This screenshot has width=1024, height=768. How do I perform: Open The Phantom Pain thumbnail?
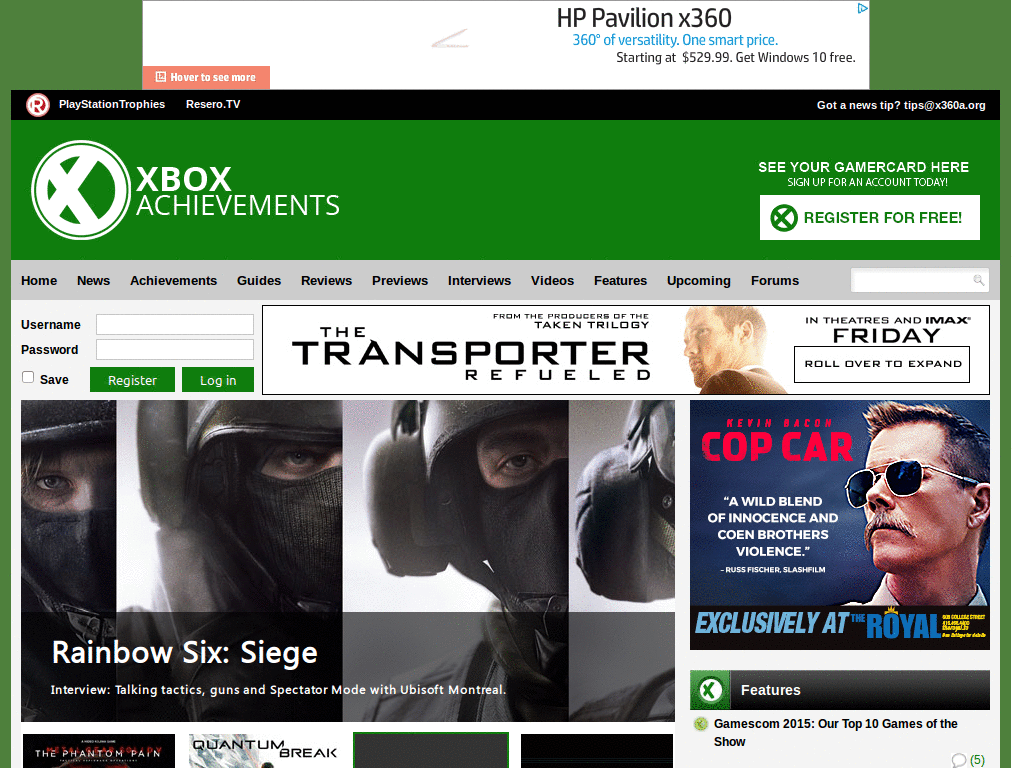pos(99,751)
